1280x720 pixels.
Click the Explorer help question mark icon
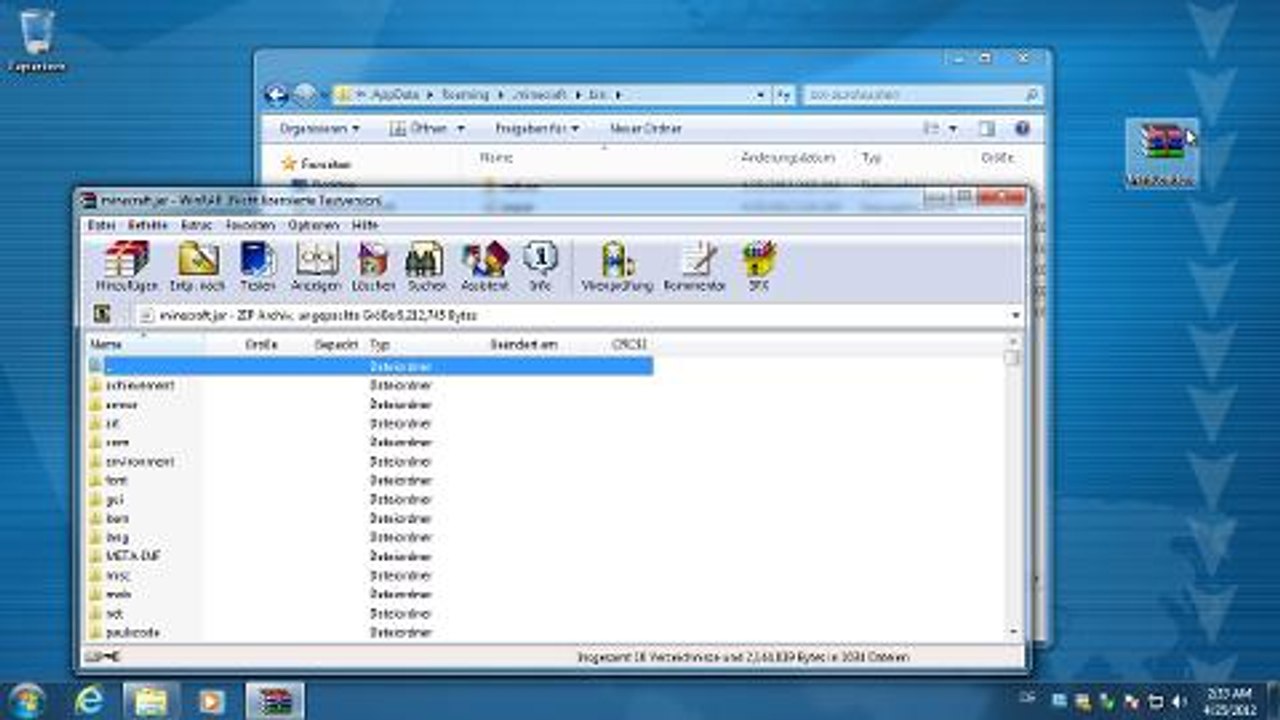(x=1021, y=128)
